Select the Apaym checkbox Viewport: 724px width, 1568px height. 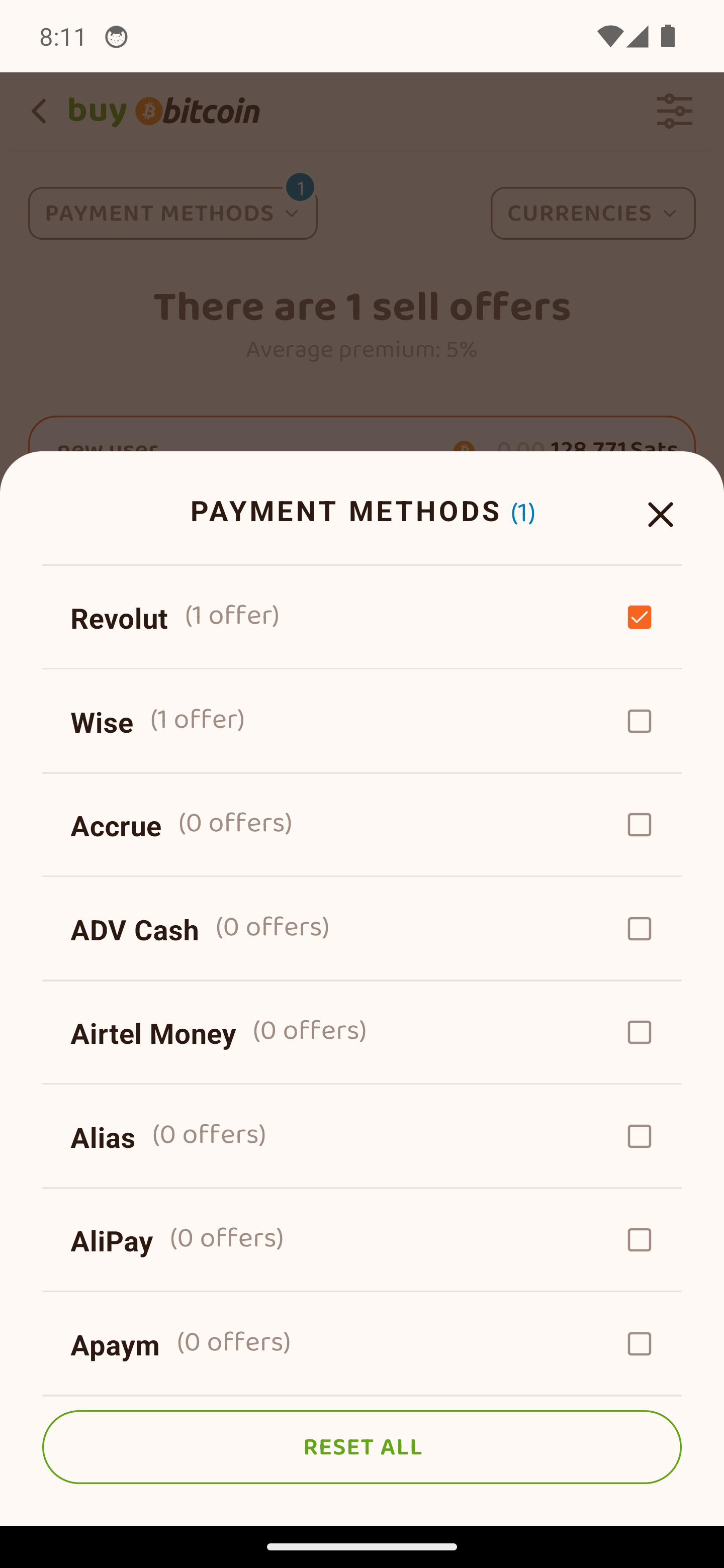(639, 1344)
